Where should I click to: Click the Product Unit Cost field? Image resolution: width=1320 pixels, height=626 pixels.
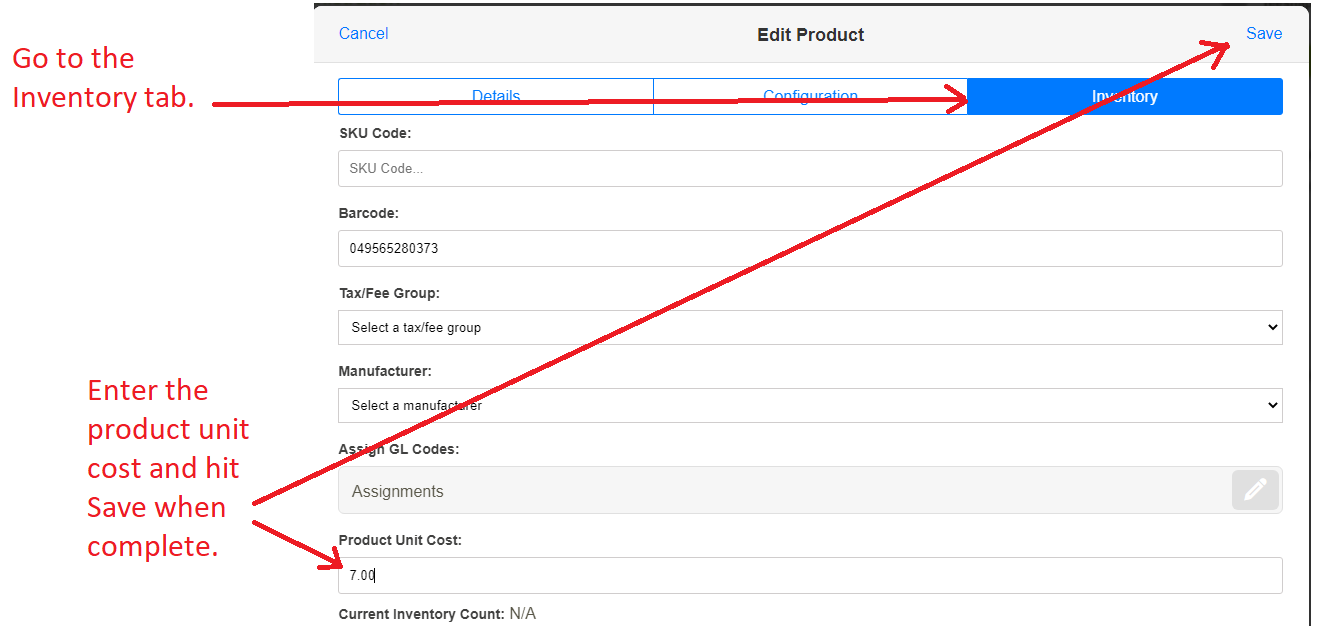[810, 575]
